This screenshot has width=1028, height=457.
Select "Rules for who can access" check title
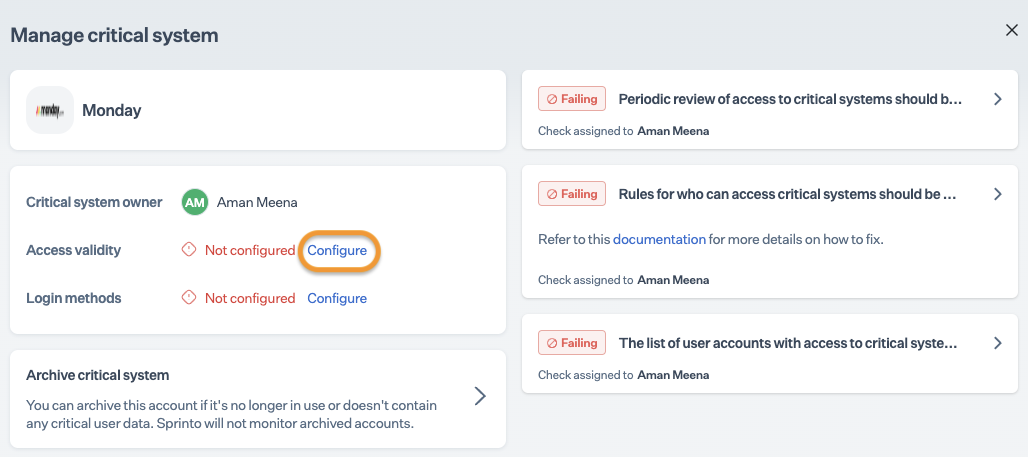pos(787,194)
